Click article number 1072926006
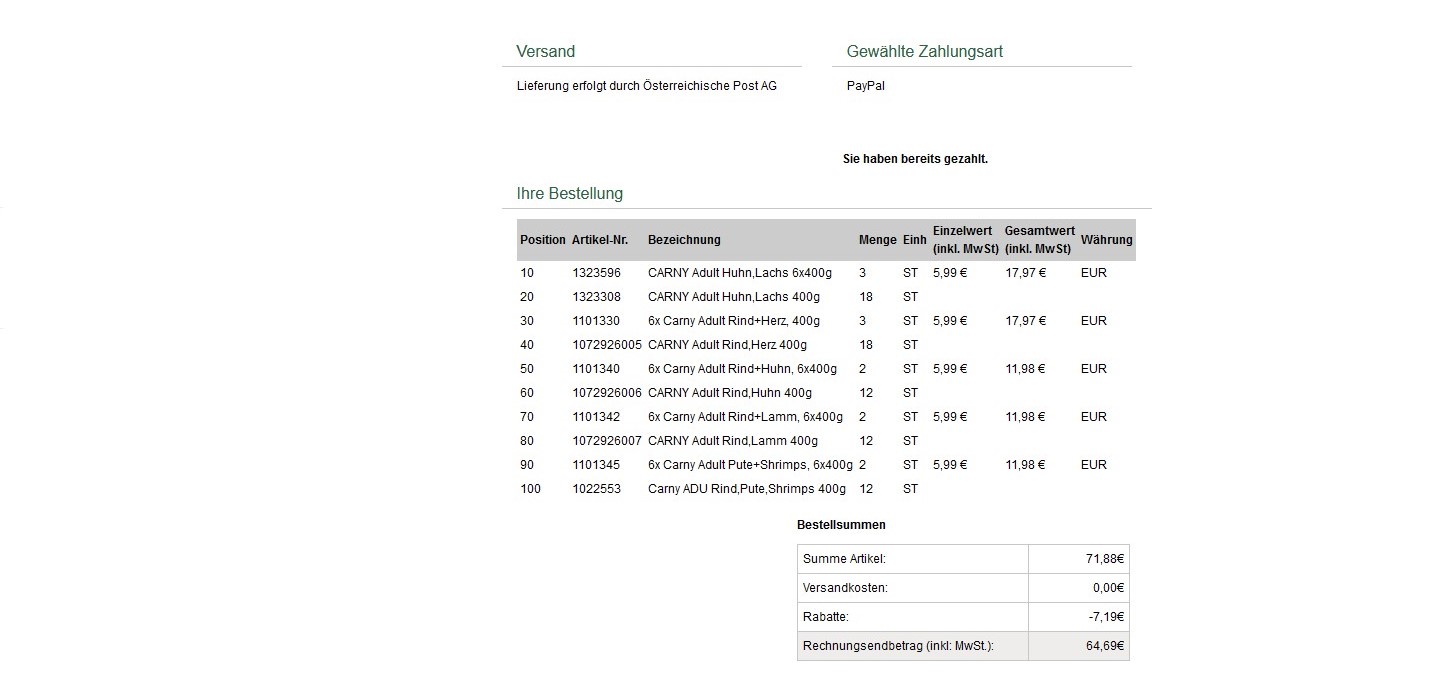This screenshot has width=1439, height=680. pos(606,393)
